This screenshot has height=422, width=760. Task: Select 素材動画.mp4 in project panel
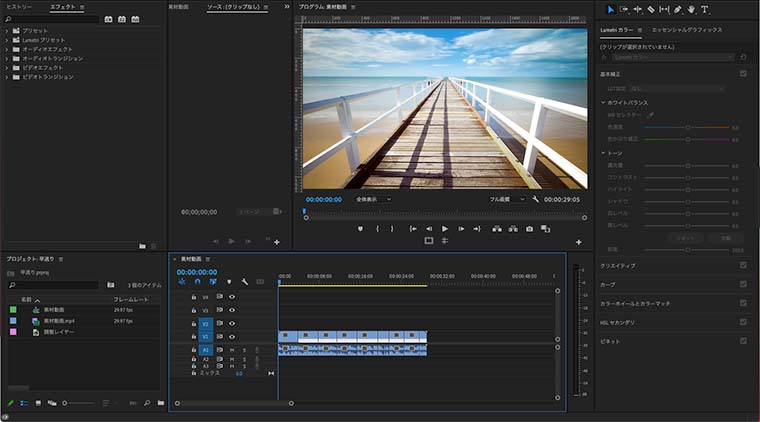click(59, 321)
